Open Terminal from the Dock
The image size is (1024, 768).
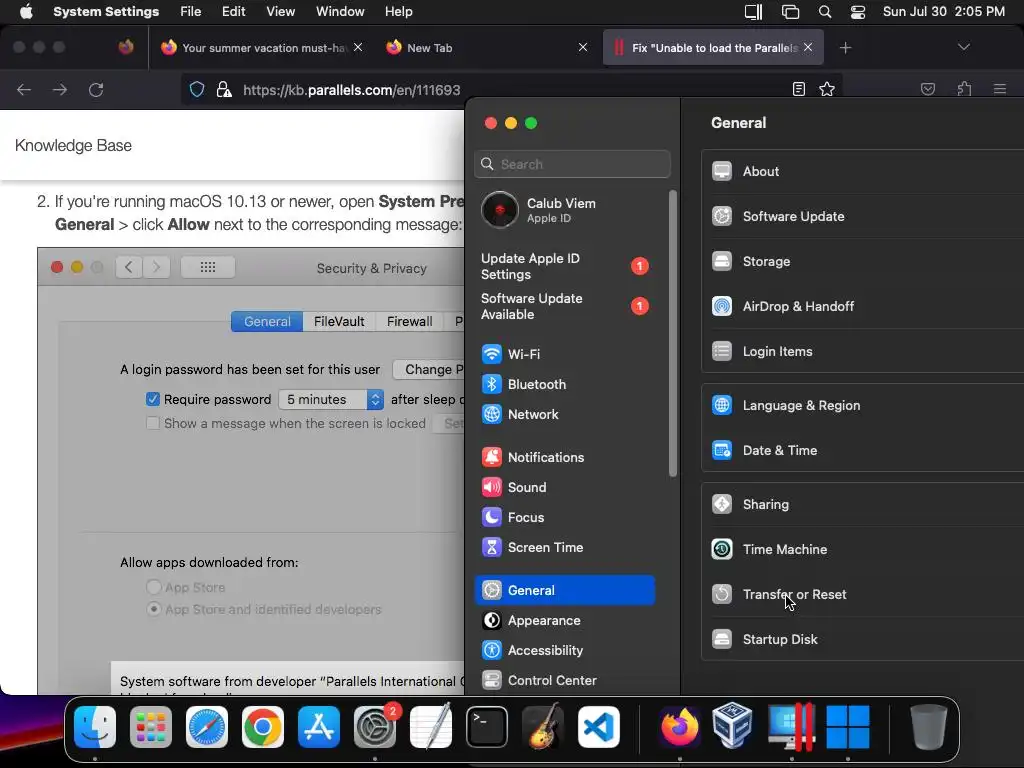point(487,727)
